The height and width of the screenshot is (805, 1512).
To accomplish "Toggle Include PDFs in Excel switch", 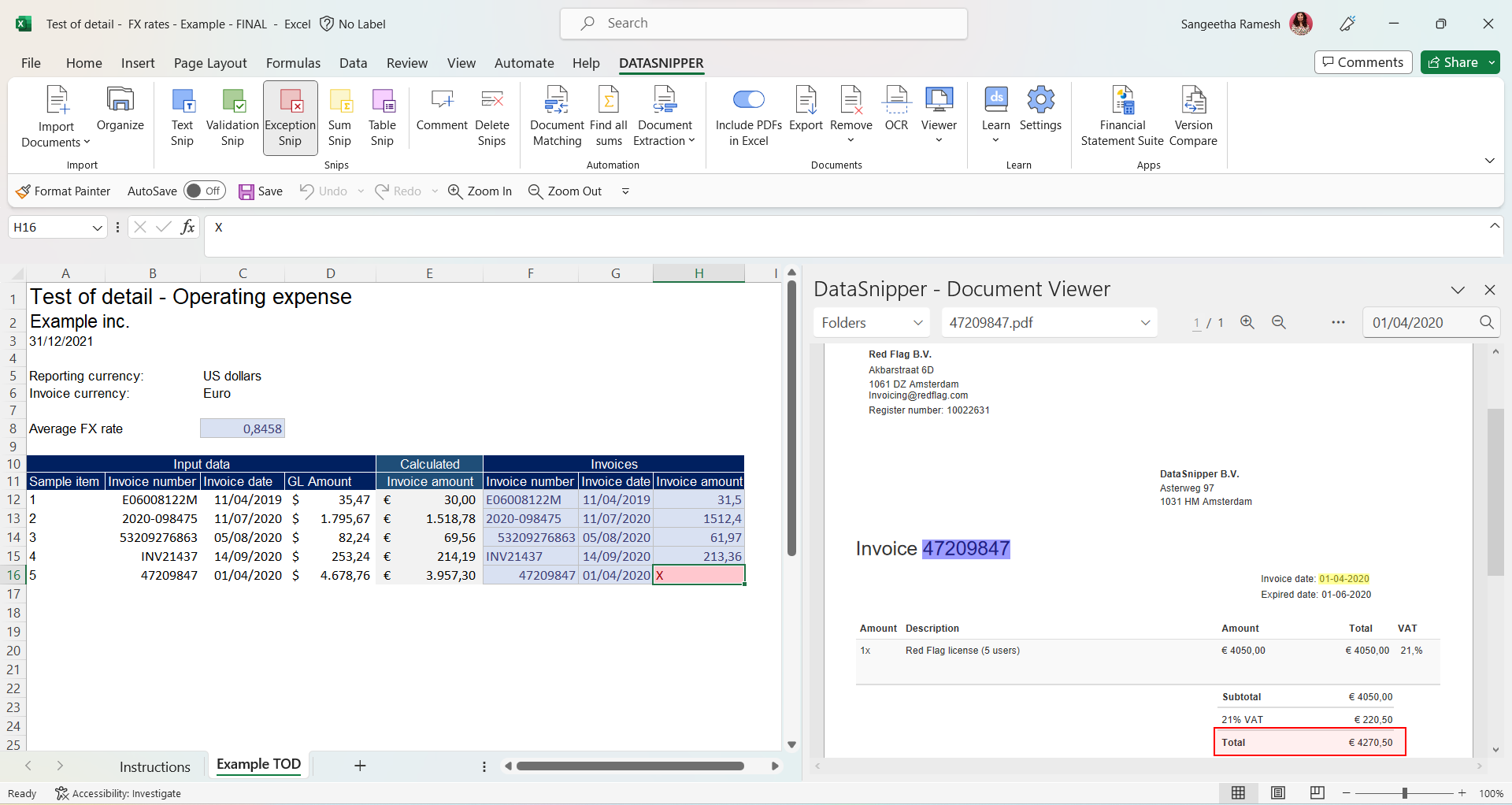I will click(749, 99).
